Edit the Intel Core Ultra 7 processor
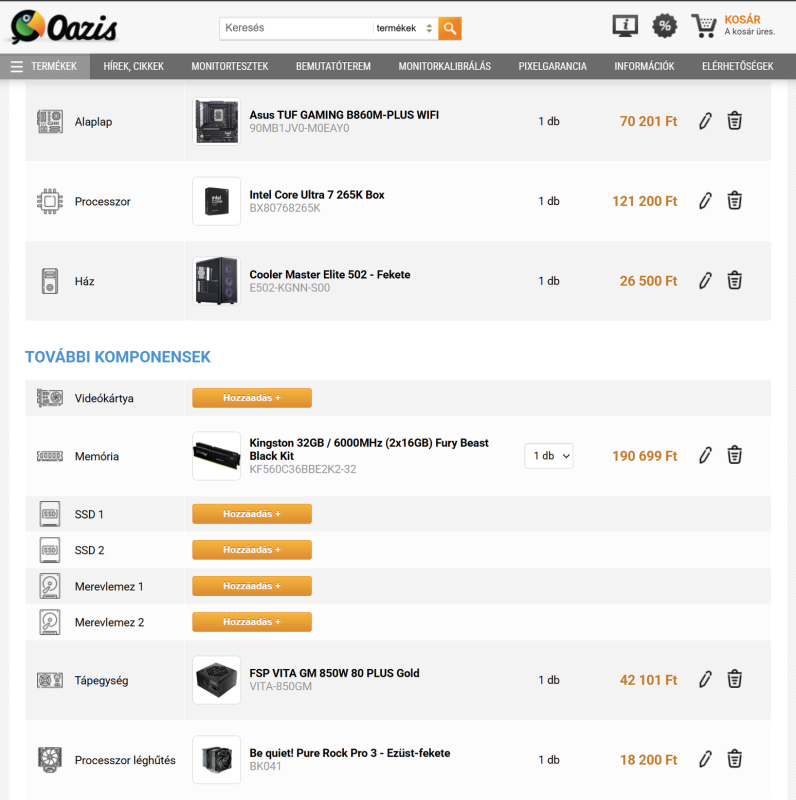Image resolution: width=796 pixels, height=800 pixels. 705,201
